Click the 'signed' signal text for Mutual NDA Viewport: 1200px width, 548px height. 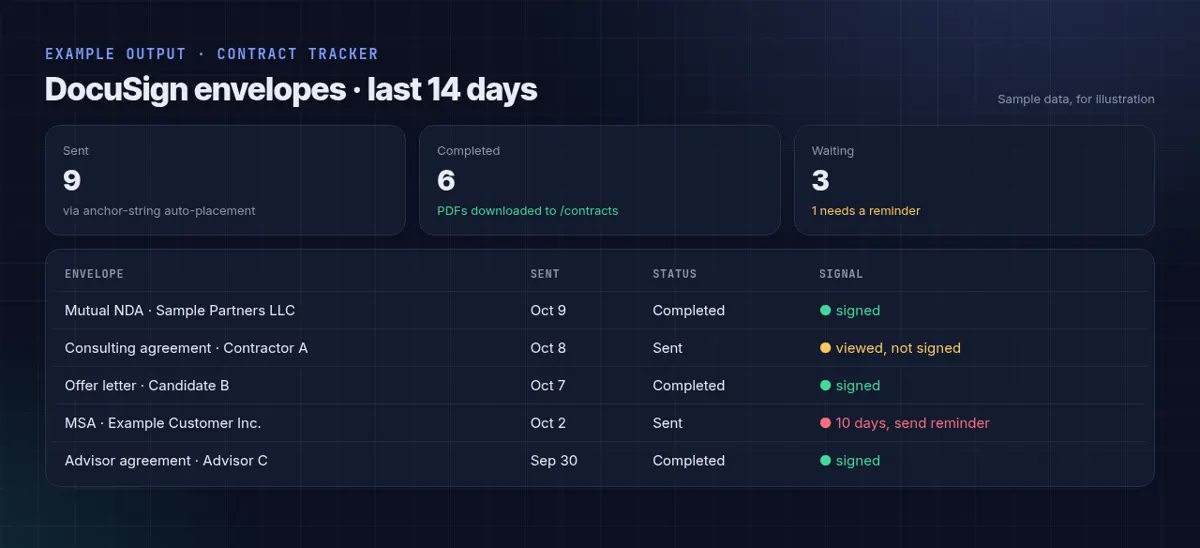point(858,310)
